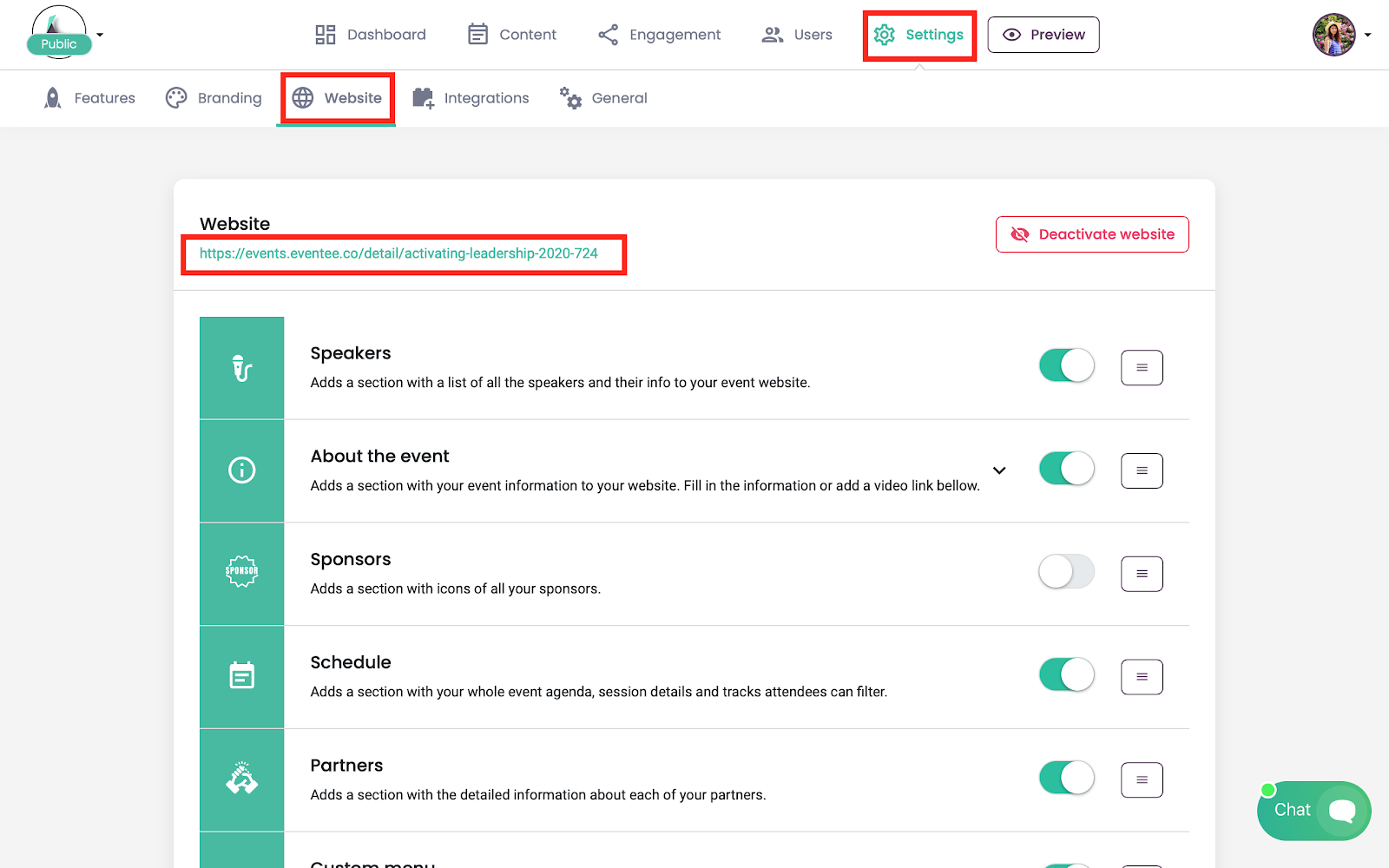Click the reorder handle for Speakers

[x=1142, y=368]
